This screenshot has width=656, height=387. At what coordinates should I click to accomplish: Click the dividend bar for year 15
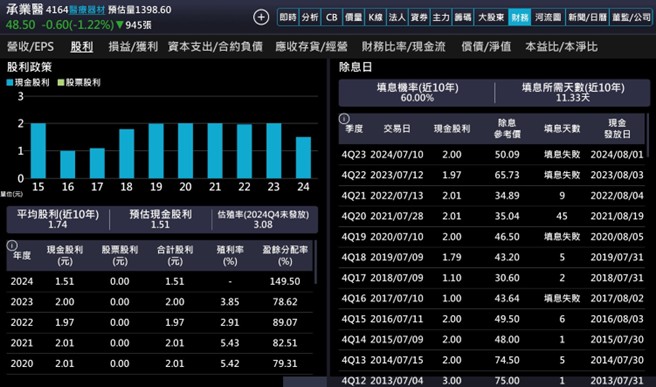tap(38, 151)
